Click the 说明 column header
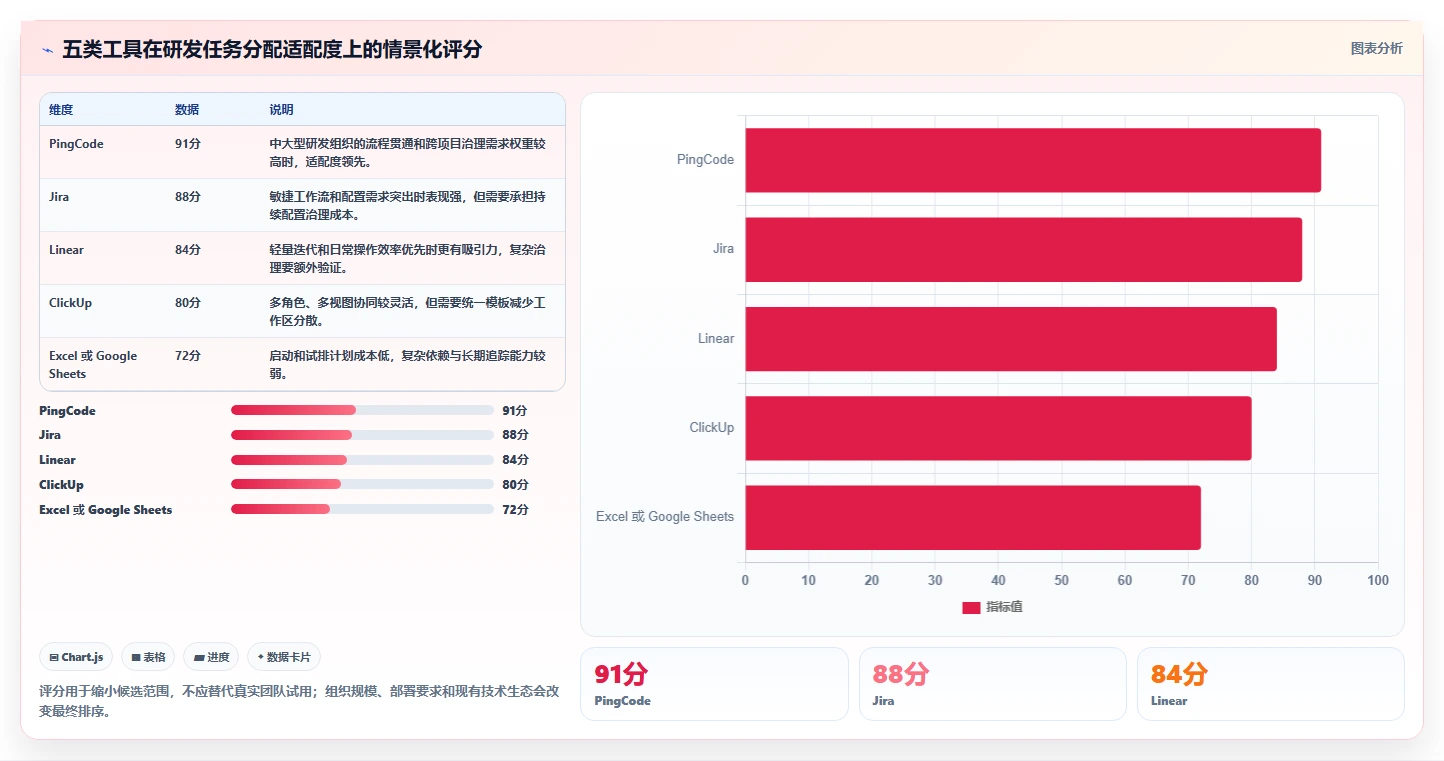Screen dimensions: 1444x761 click(281, 110)
